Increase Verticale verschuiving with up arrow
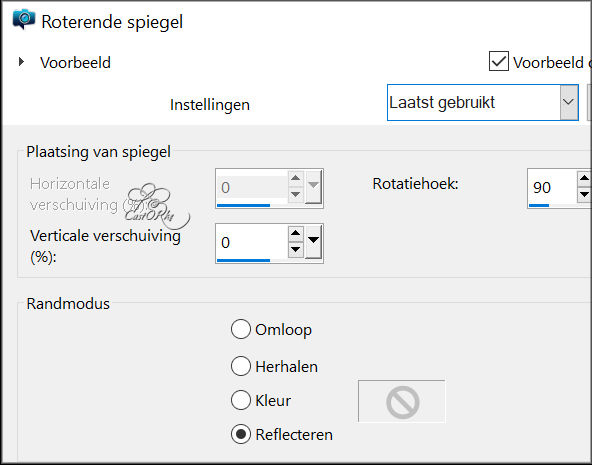Image resolution: width=592 pixels, height=465 pixels. pyautogui.click(x=296, y=234)
